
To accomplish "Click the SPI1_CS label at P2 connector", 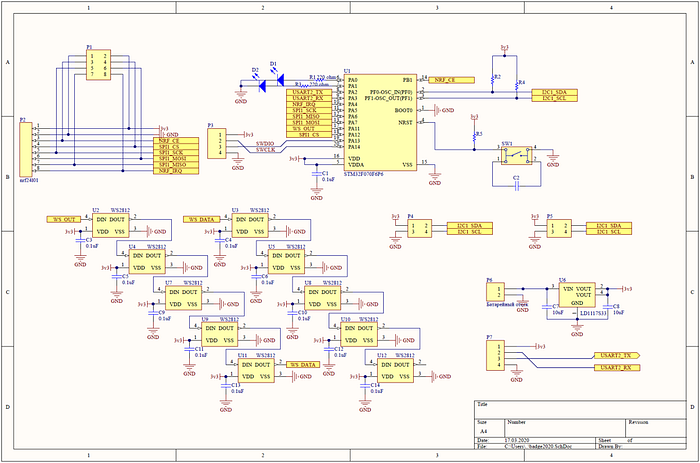I will 176,146.
